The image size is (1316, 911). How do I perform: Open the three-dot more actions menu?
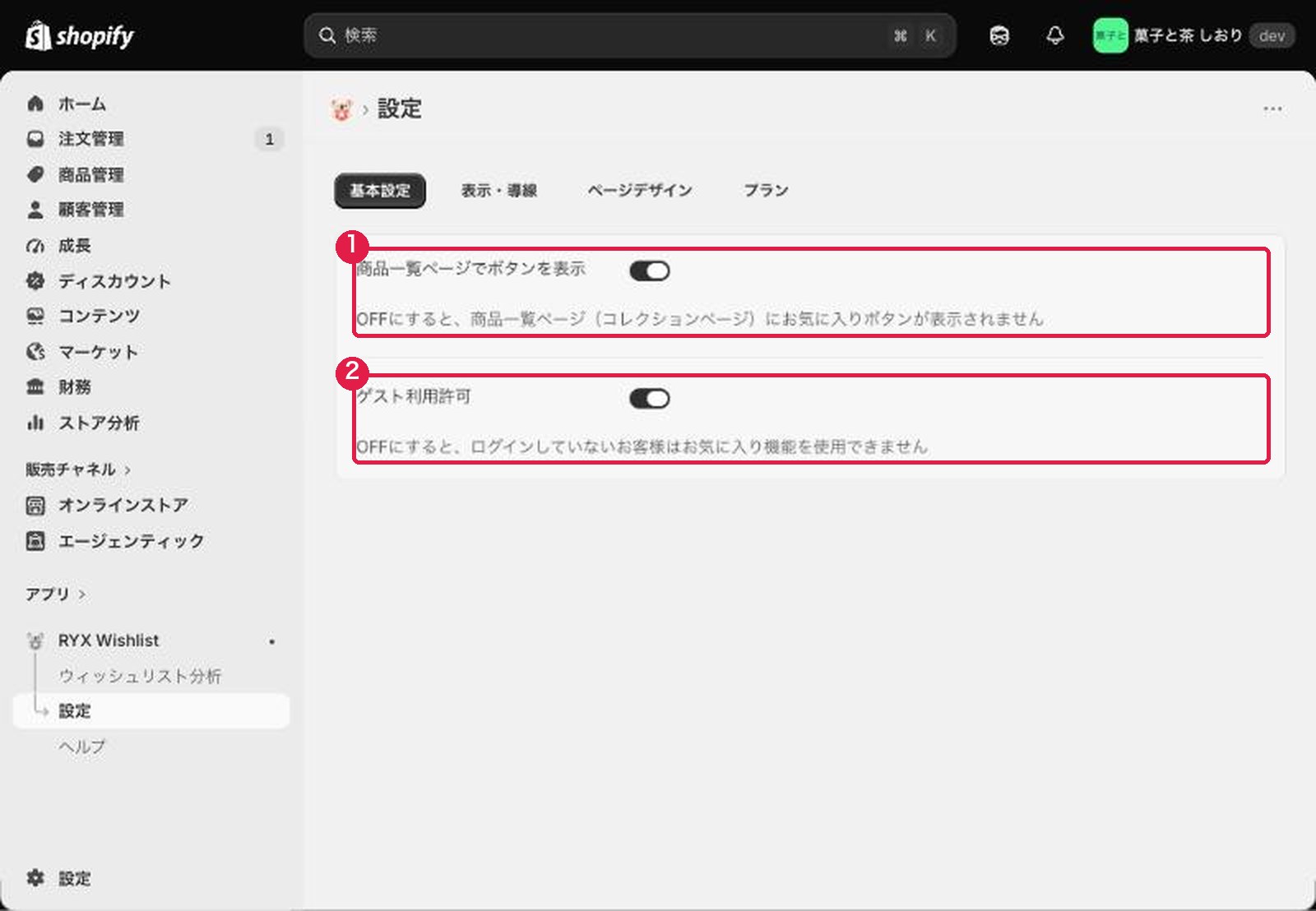(x=1272, y=109)
